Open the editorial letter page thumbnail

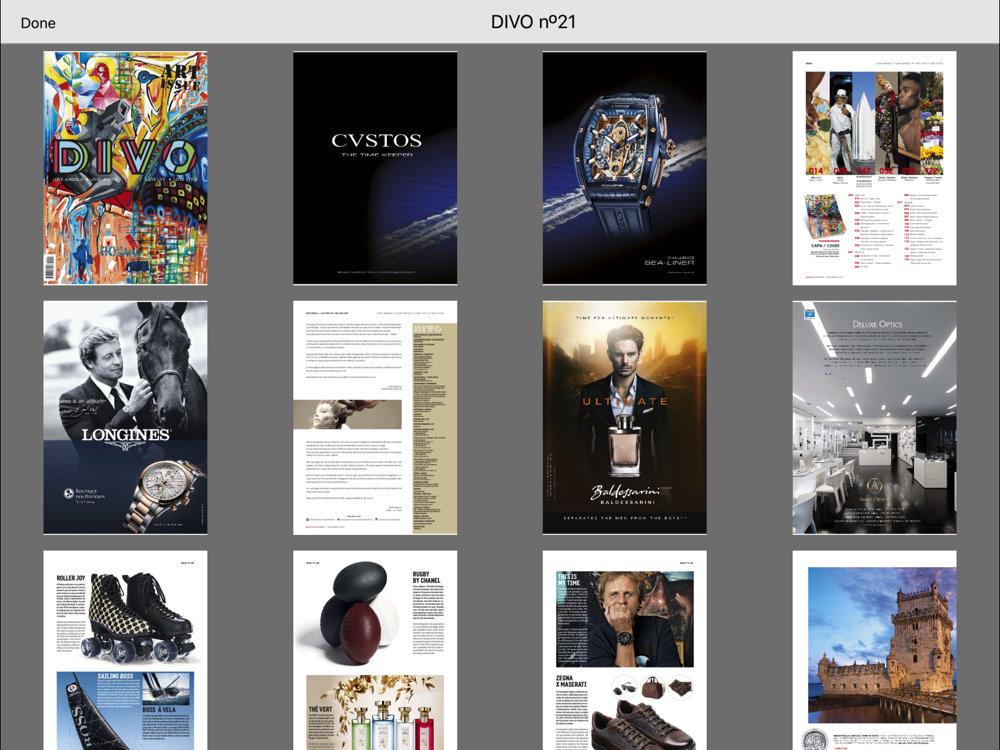tap(375, 418)
